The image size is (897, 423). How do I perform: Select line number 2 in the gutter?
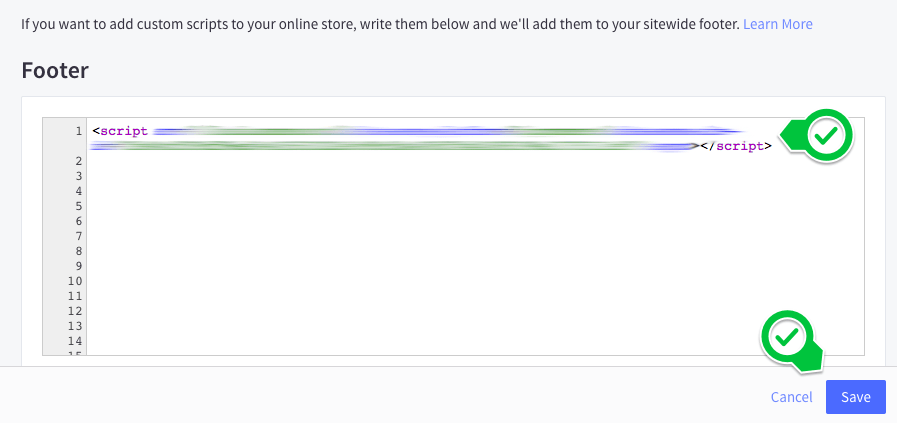tap(77, 161)
